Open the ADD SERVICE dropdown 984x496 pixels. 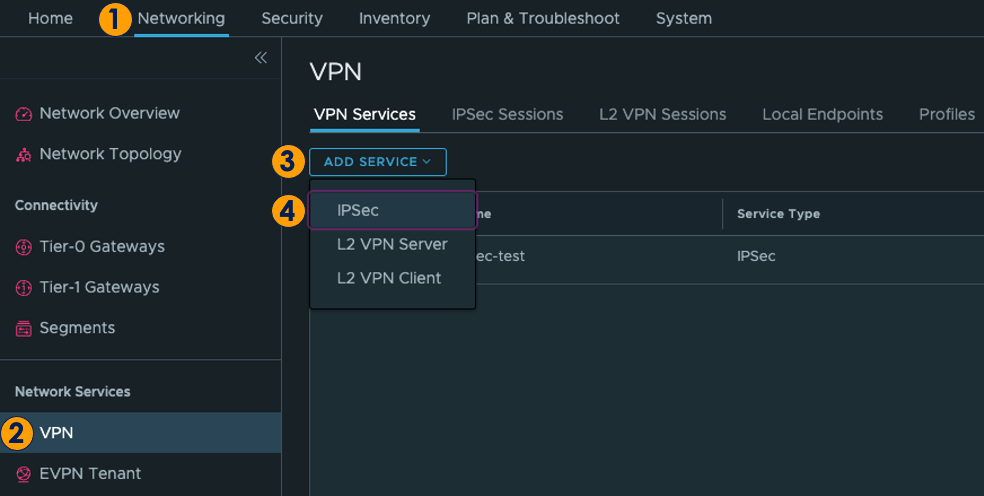pyautogui.click(x=378, y=162)
